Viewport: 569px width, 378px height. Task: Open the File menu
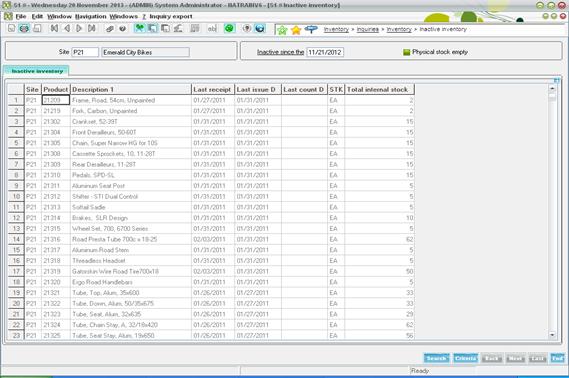click(21, 16)
